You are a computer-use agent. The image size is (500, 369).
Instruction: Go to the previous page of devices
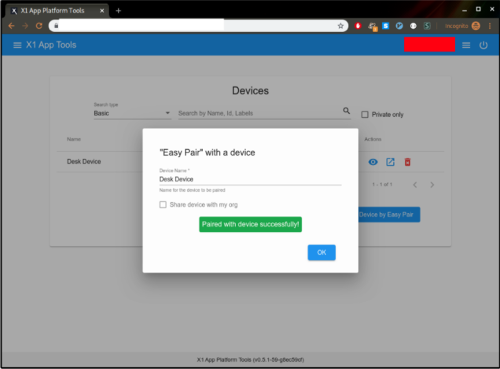[415, 185]
